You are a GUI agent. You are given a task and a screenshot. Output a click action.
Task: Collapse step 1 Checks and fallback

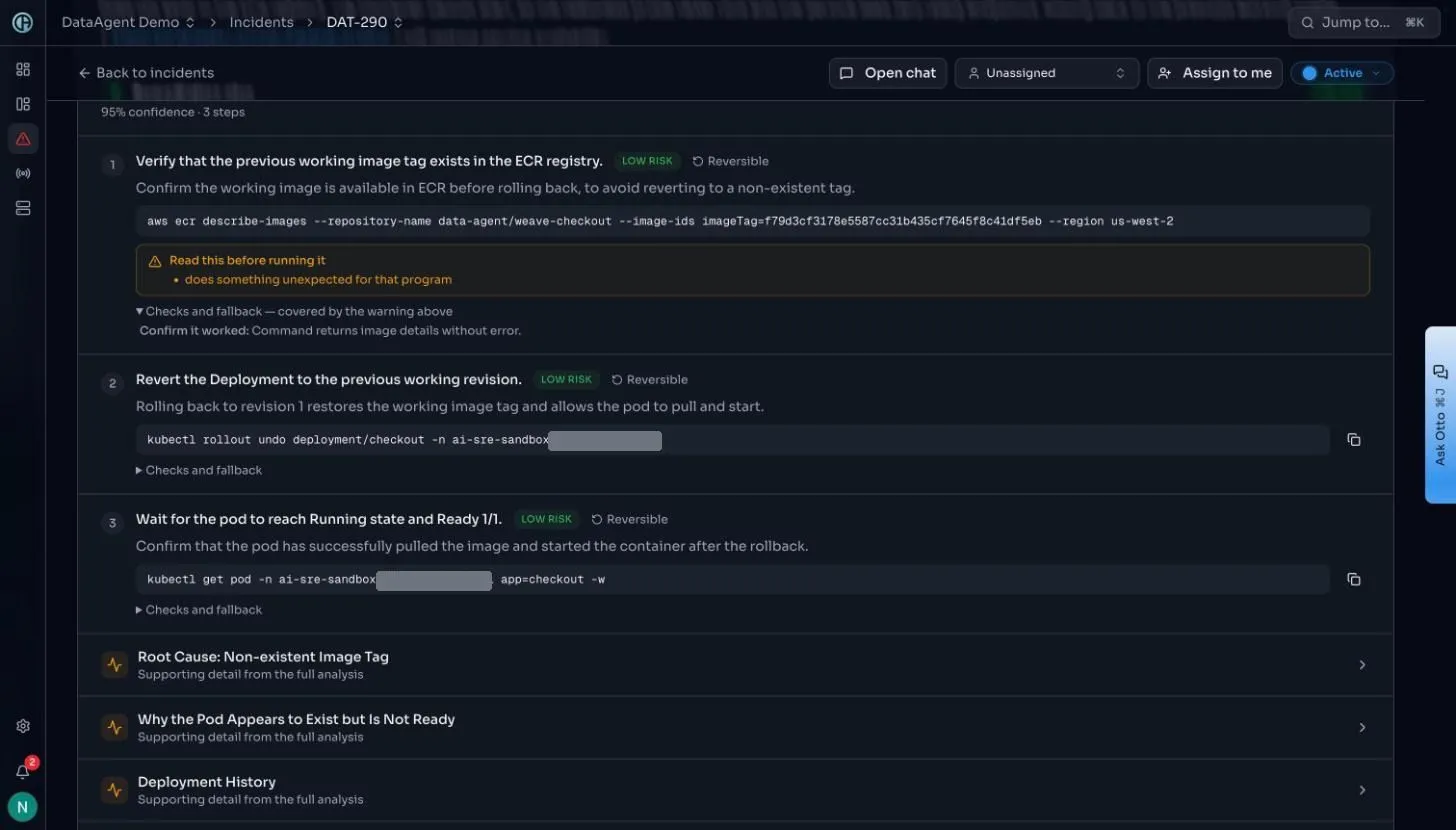pos(294,311)
